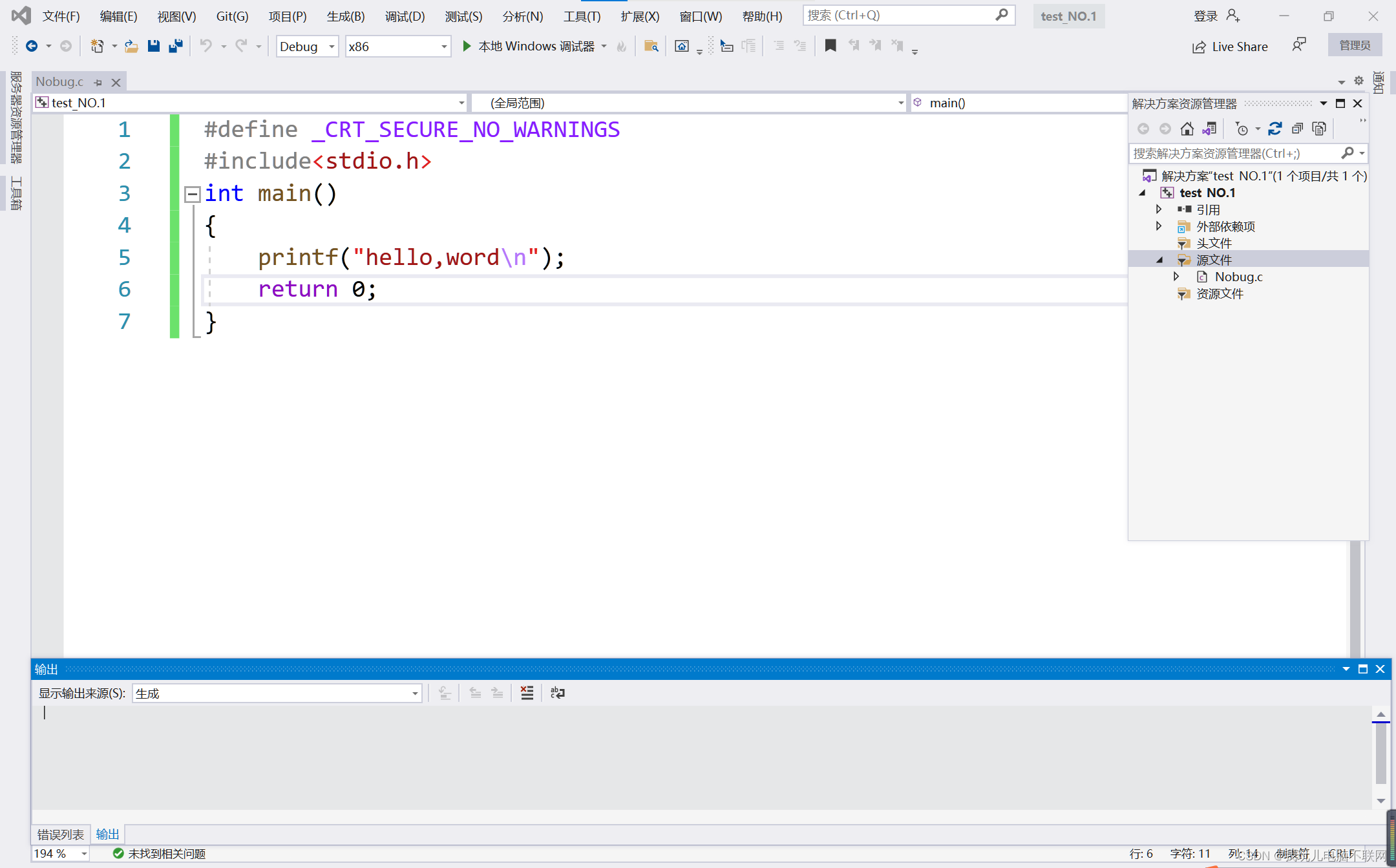
Task: Click the Save All toolbar icon
Action: 175,46
